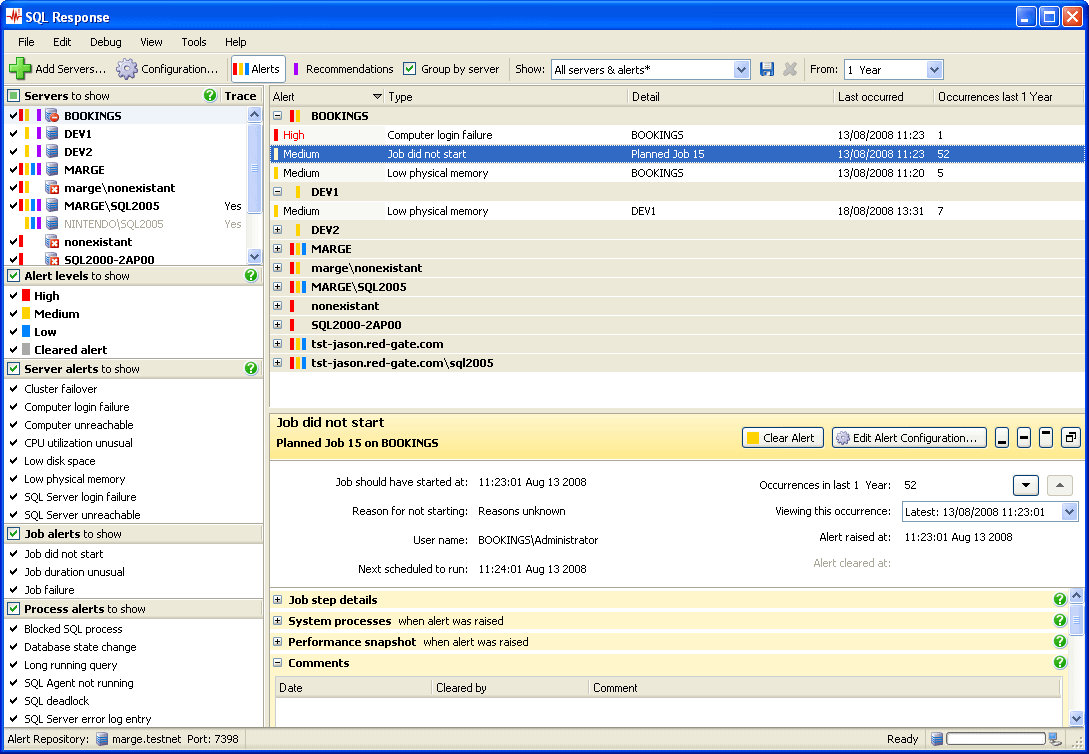1089x754 pixels.
Task: Select the DEV1 Low physical memory row
Action: point(676,211)
